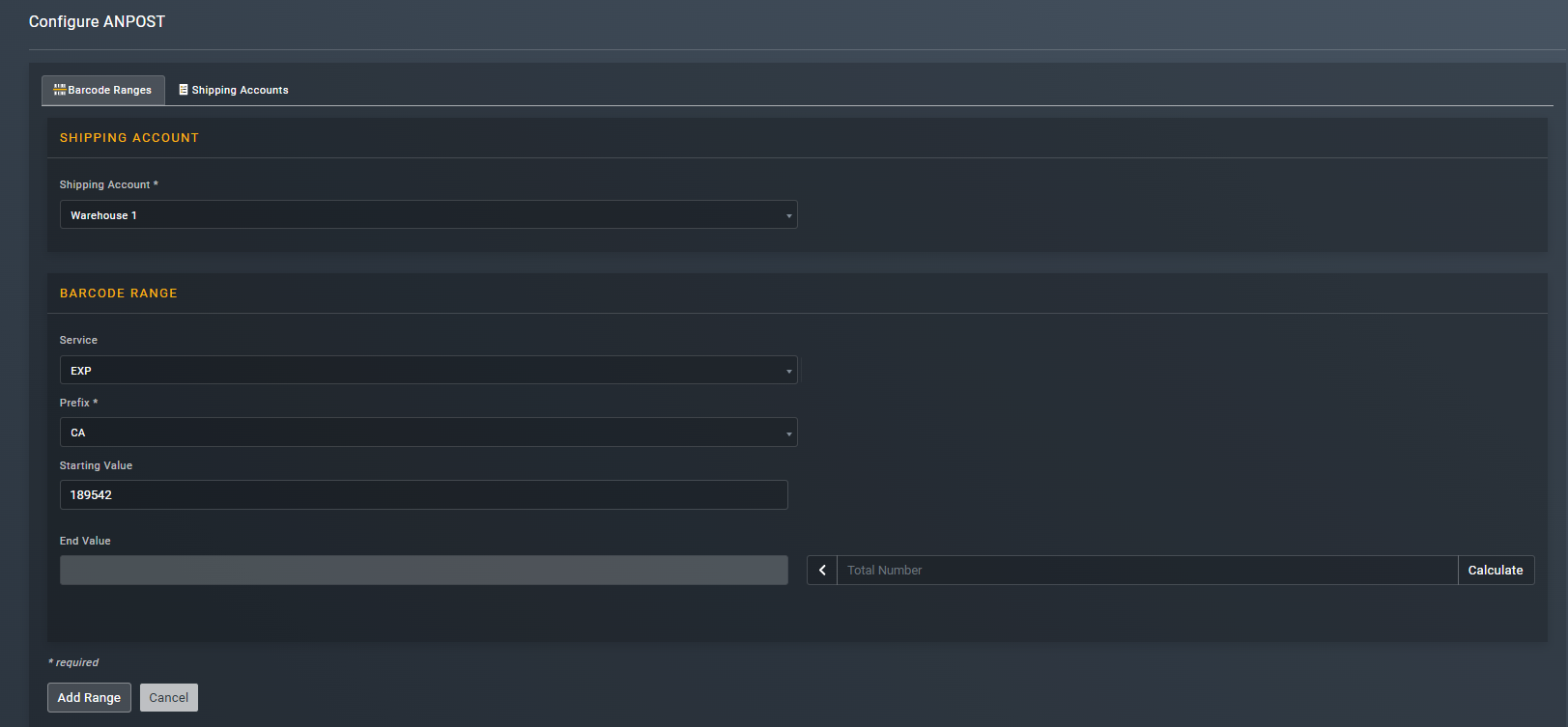Switch to the Barcode Ranges tab
The image size is (1568, 727).
(x=103, y=90)
